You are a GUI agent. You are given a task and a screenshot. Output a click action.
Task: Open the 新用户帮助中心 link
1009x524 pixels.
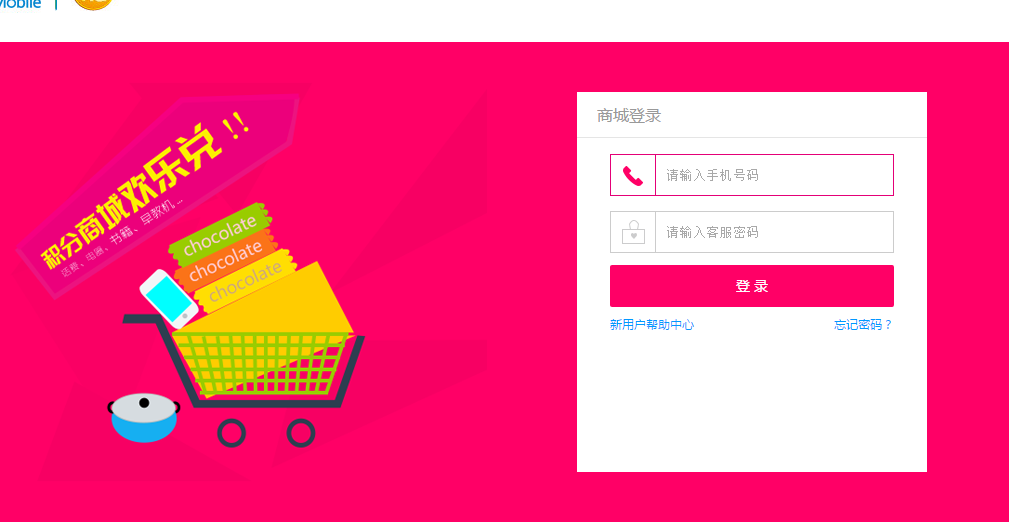(652, 325)
